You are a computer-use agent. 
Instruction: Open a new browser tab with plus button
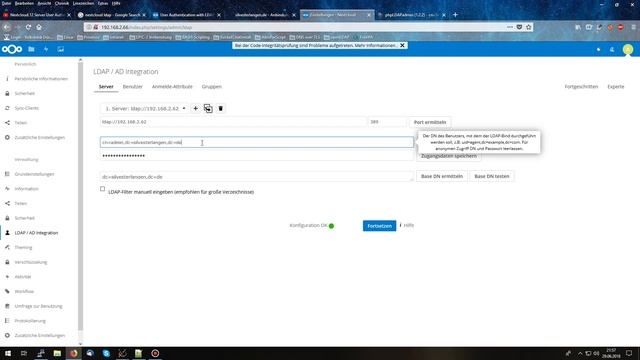pos(455,15)
